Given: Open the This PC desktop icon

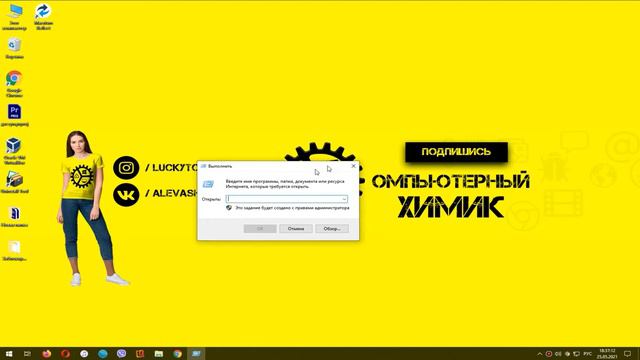Looking at the screenshot, I should click(x=14, y=16).
